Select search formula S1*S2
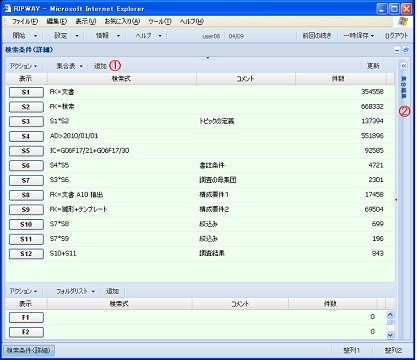417x360 pixels. (59, 121)
